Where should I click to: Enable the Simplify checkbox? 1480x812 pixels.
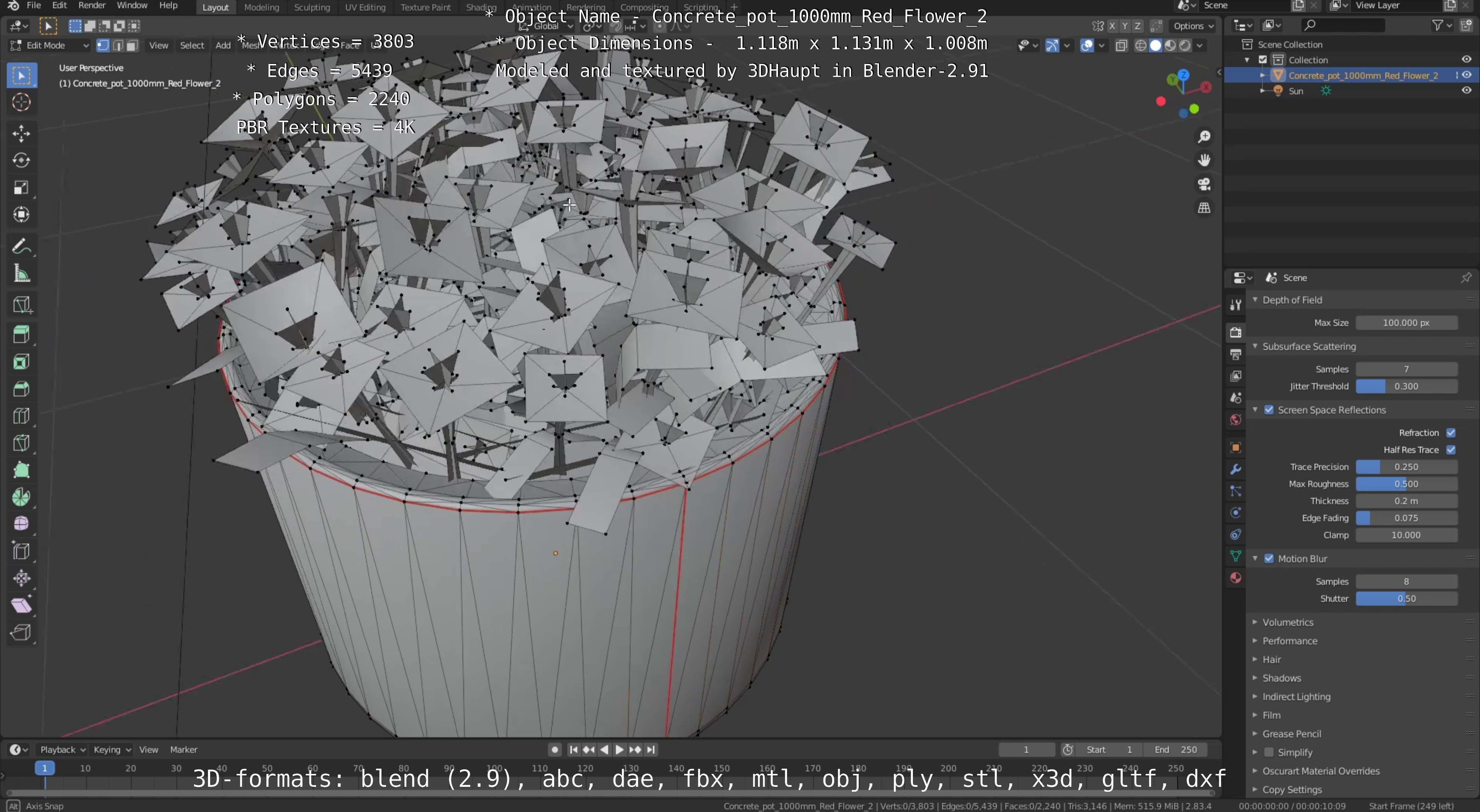click(1269, 752)
